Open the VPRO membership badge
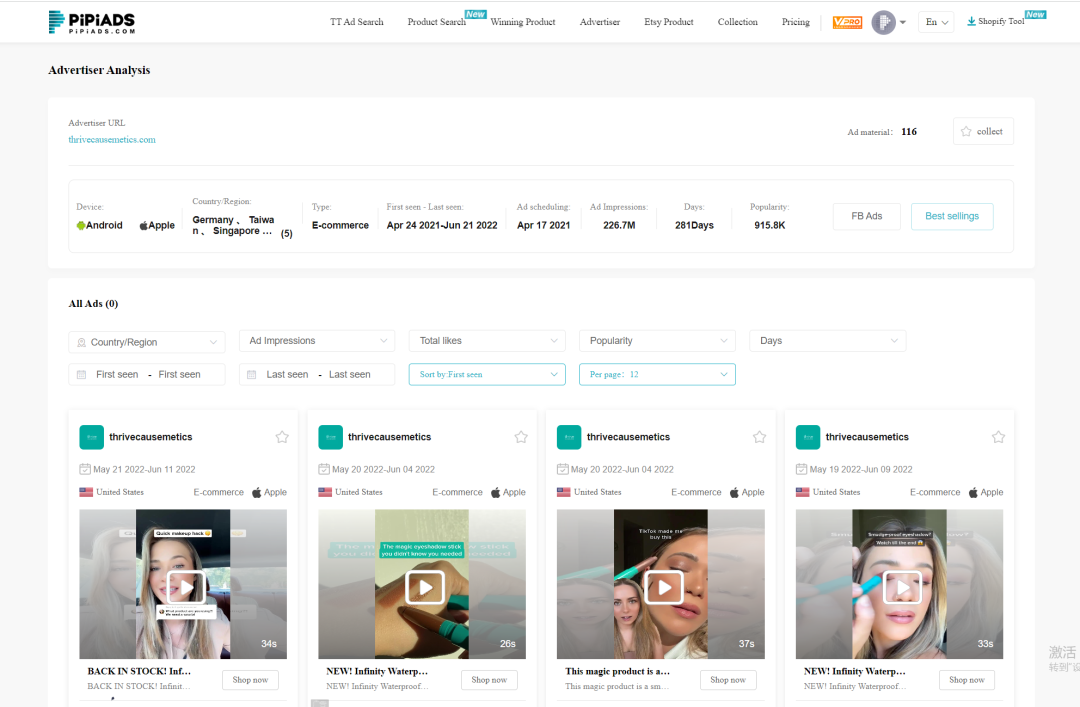1080x707 pixels. coord(847,22)
